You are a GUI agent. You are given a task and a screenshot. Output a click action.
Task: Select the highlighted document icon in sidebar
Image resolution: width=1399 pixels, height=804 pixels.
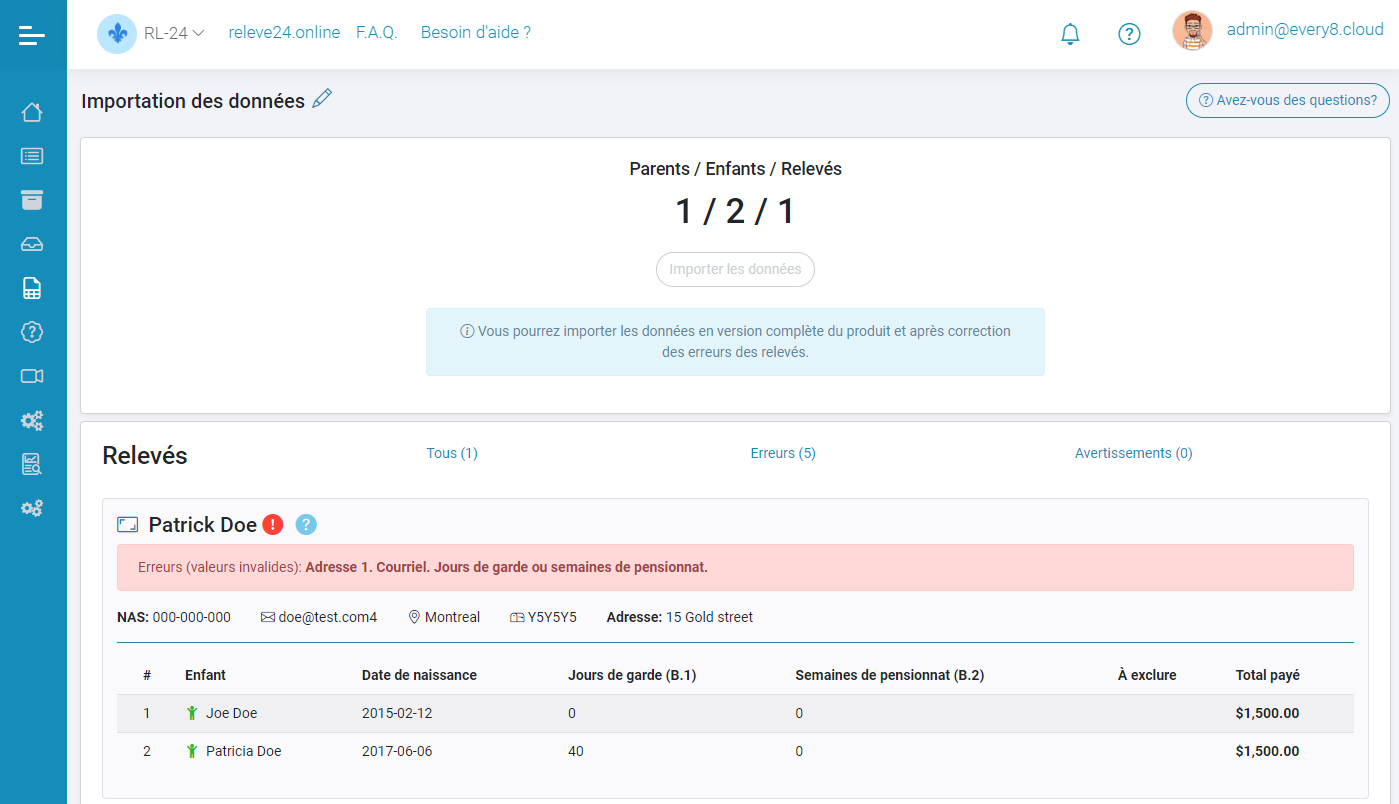[32, 287]
